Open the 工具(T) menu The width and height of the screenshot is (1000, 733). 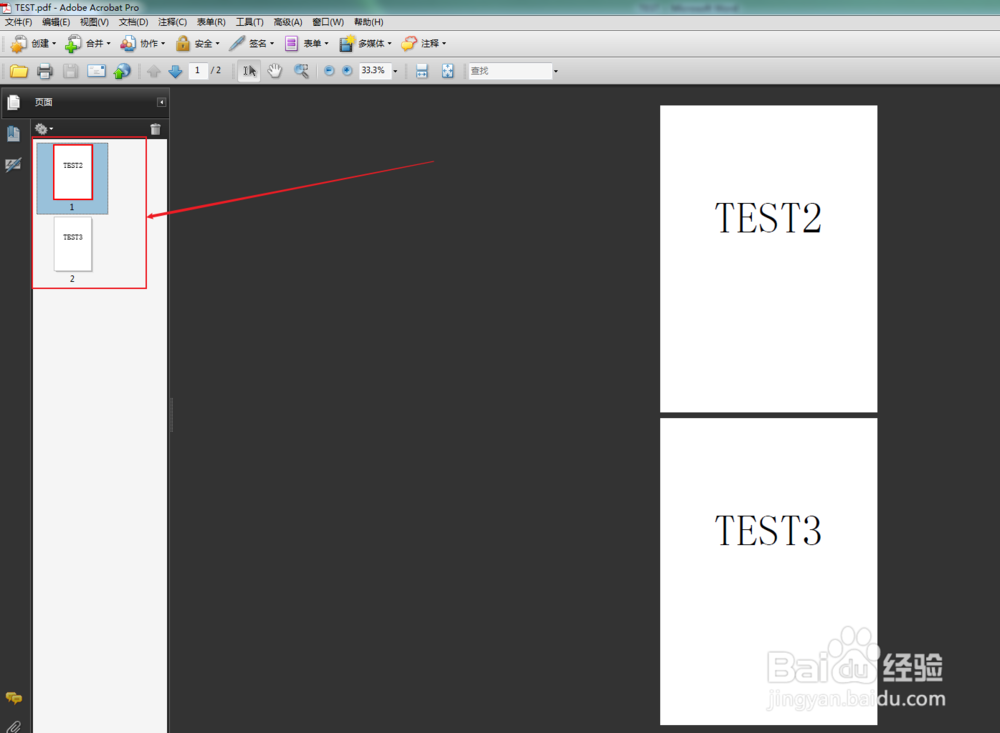tap(249, 22)
